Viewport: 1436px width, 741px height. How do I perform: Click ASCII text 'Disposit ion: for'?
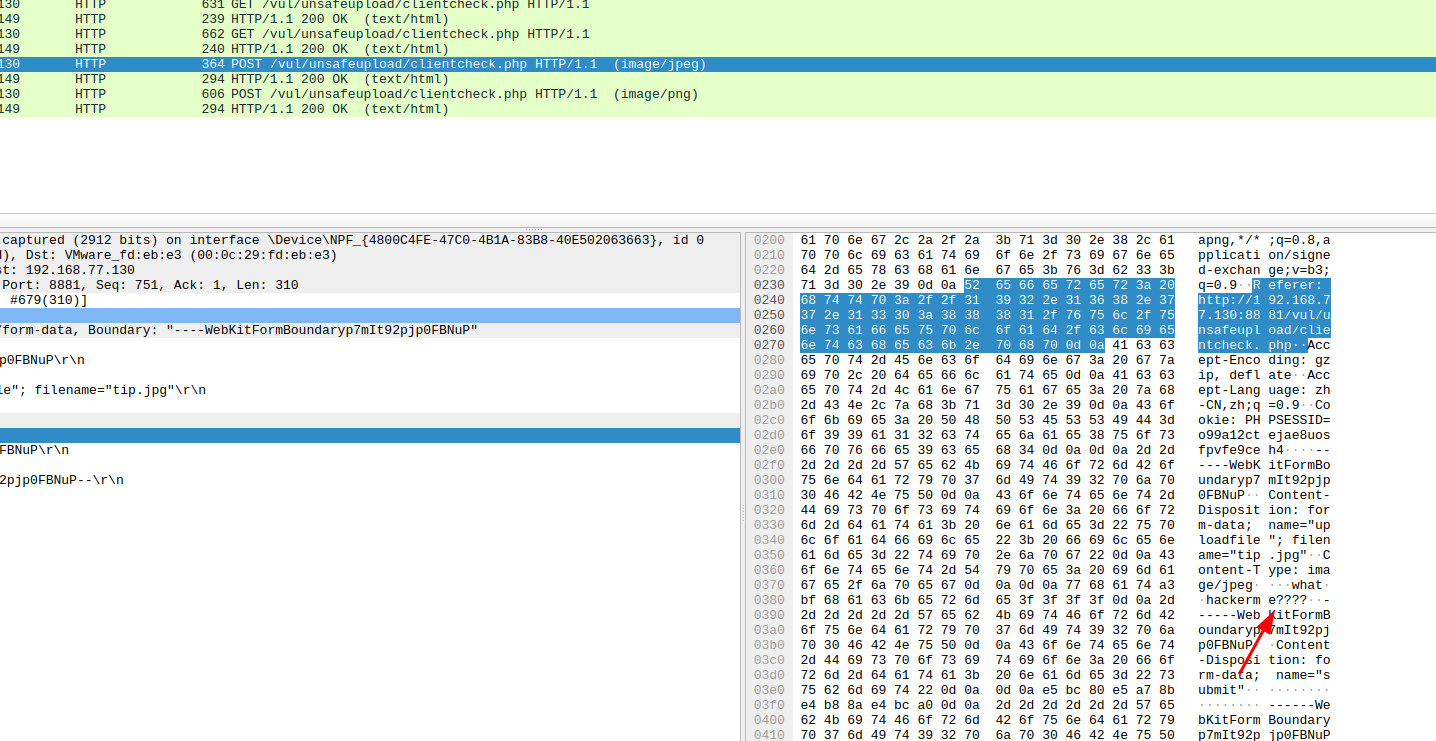pos(1264,510)
